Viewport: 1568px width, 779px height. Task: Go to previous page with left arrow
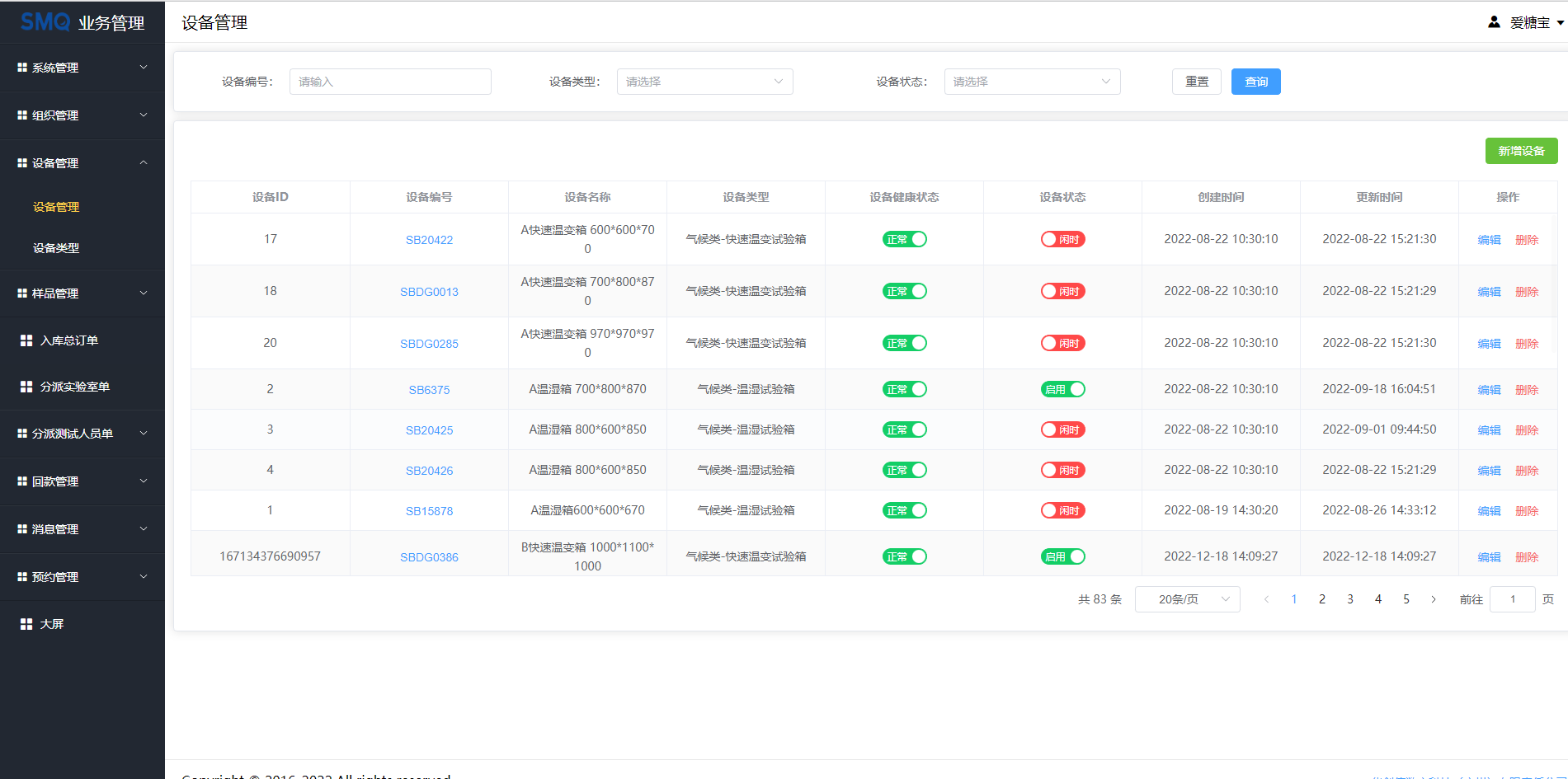1266,599
